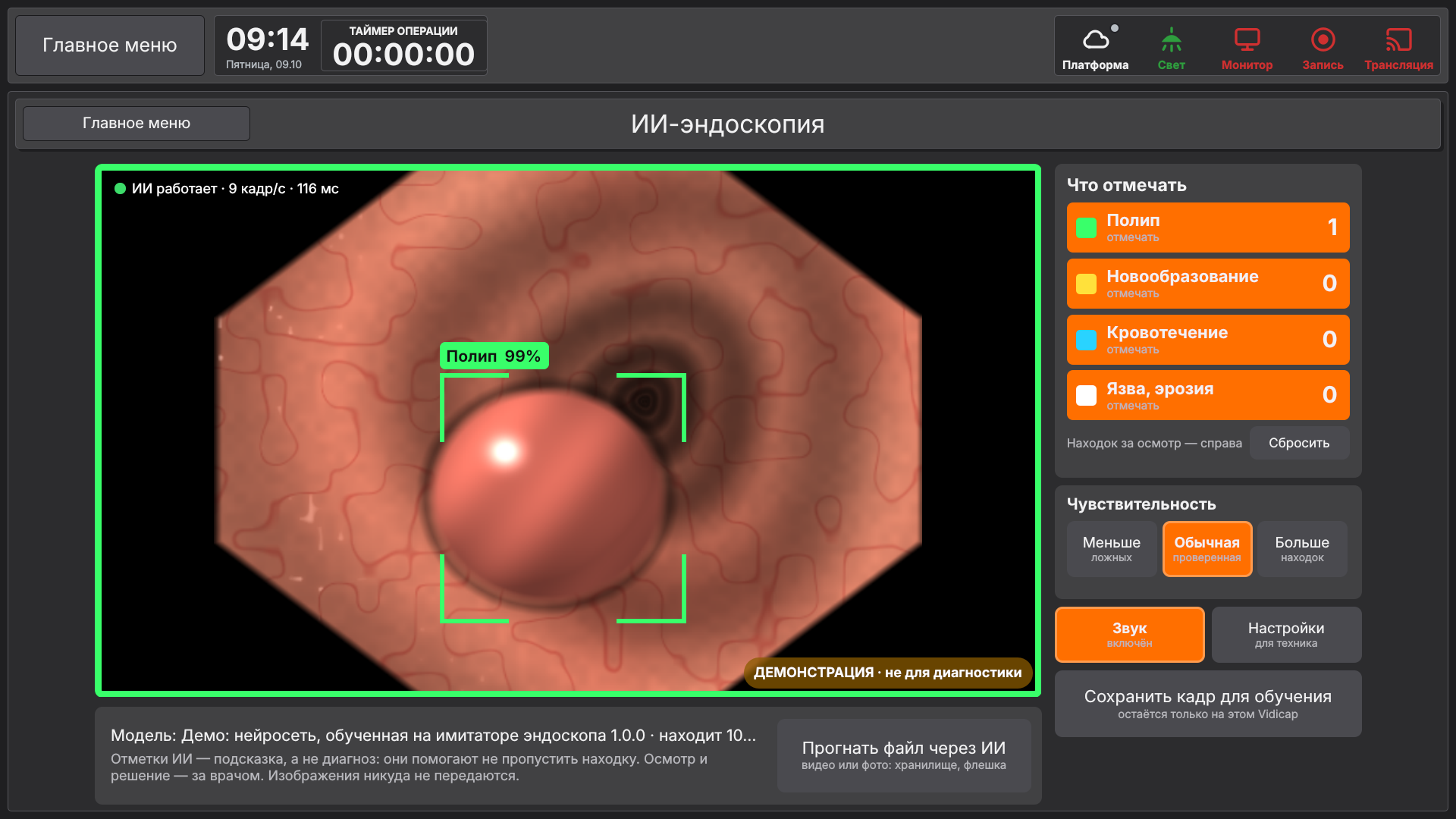The height and width of the screenshot is (819, 1456).
Task: Click the white Язва, эрозия color swatch
Action: [x=1086, y=395]
